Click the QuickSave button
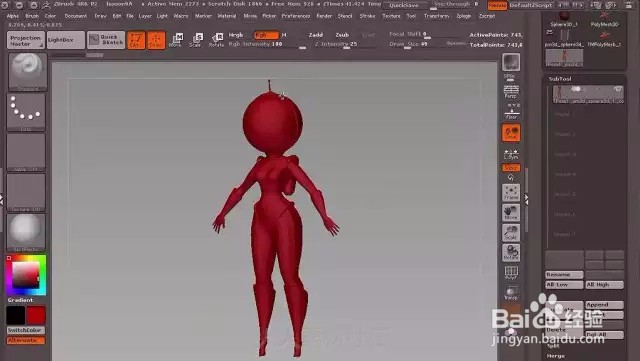 [403, 5]
